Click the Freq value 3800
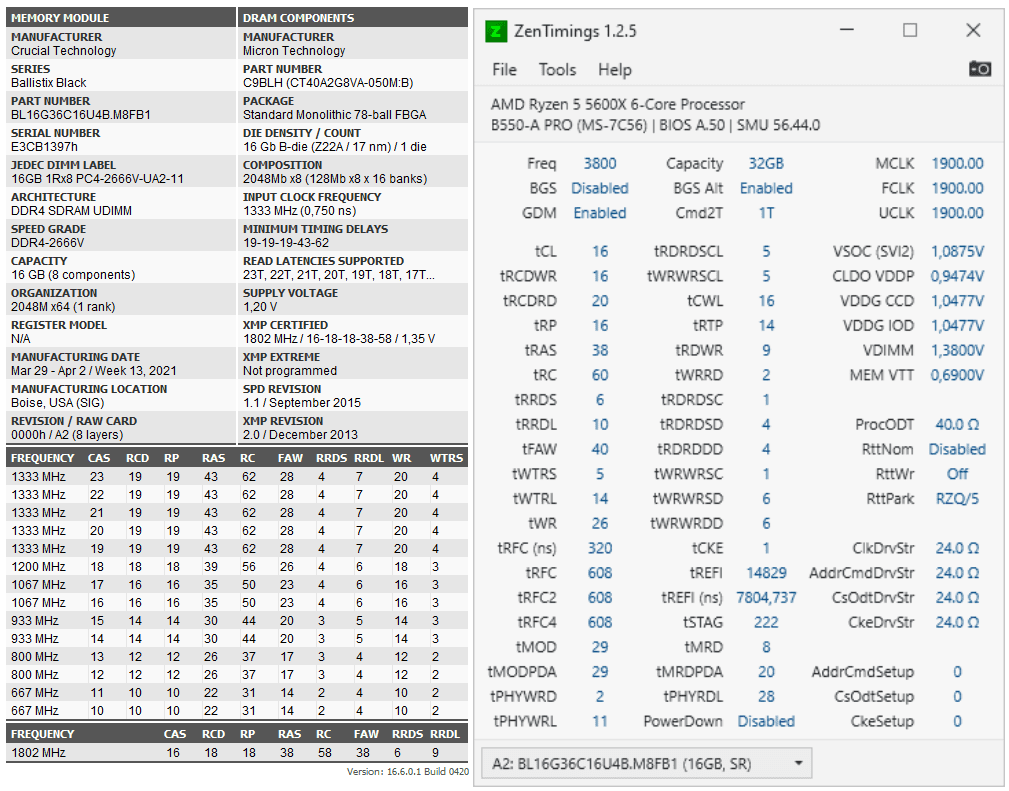 [600, 163]
